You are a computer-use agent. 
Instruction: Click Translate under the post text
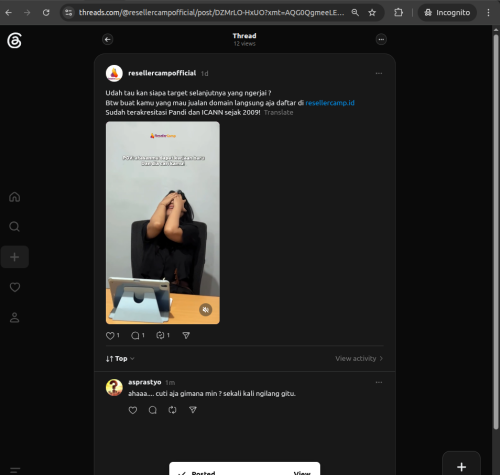click(x=278, y=113)
